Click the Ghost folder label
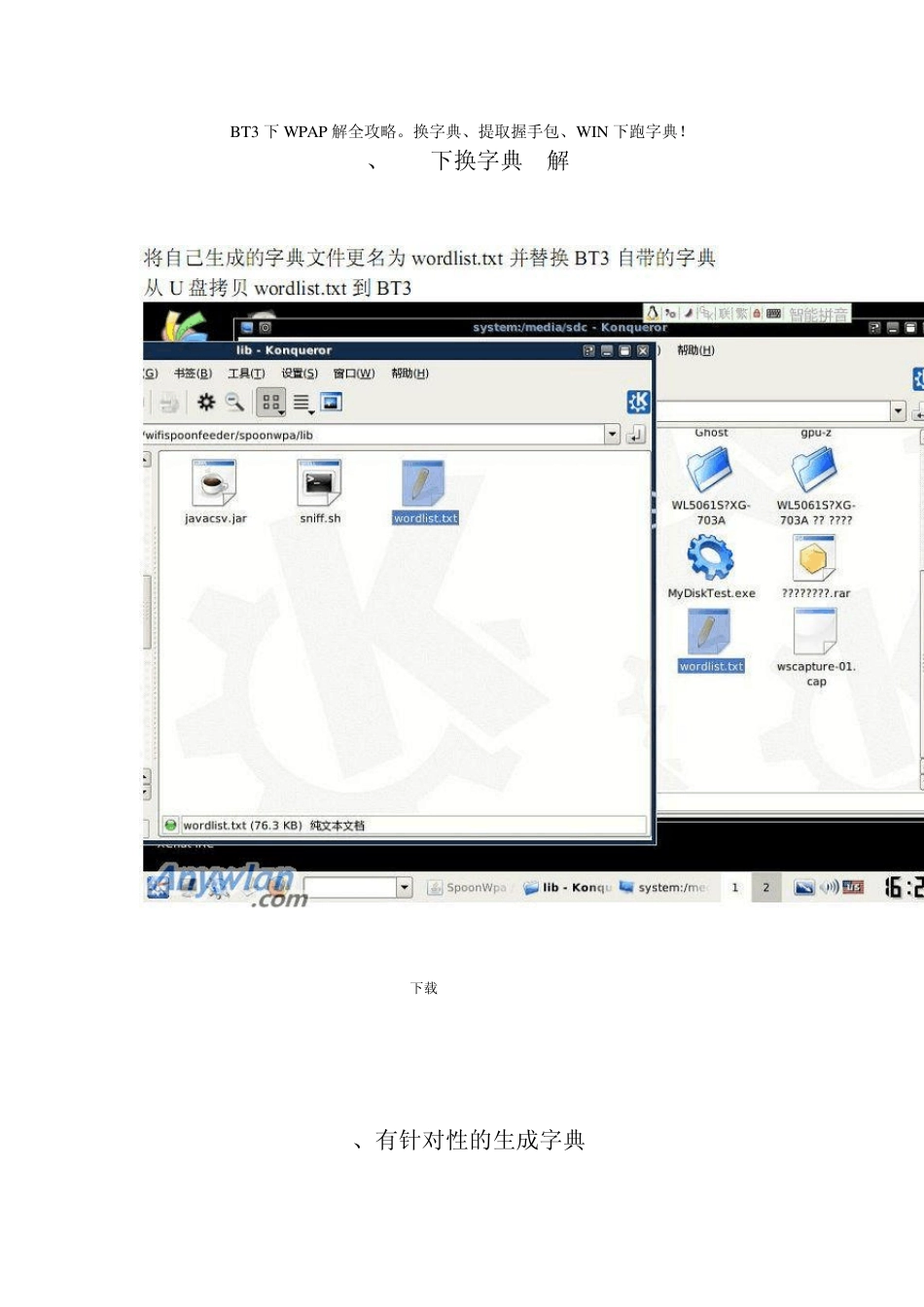This screenshot has width=924, height=1307. pos(711,433)
